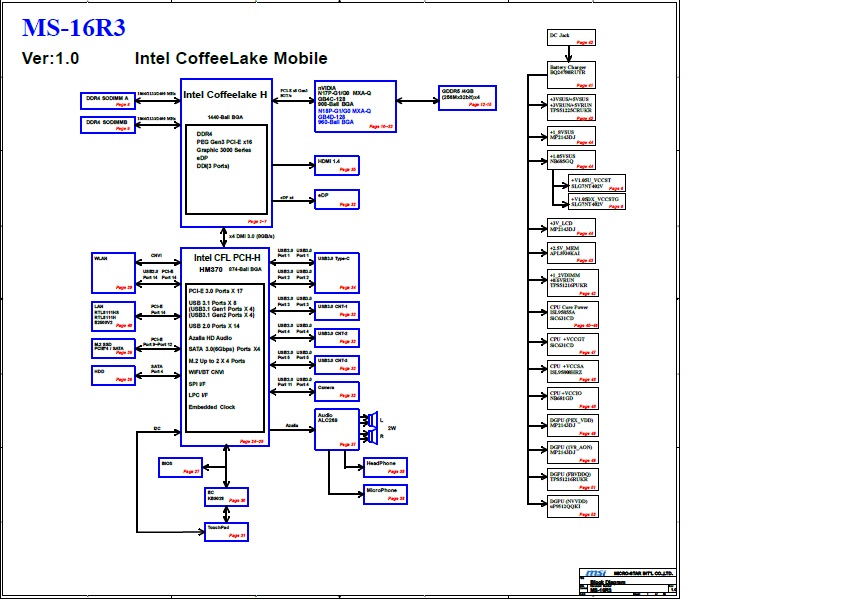
Task: Click the "DDR4 SODIMMB" block label
Action: click(106, 122)
